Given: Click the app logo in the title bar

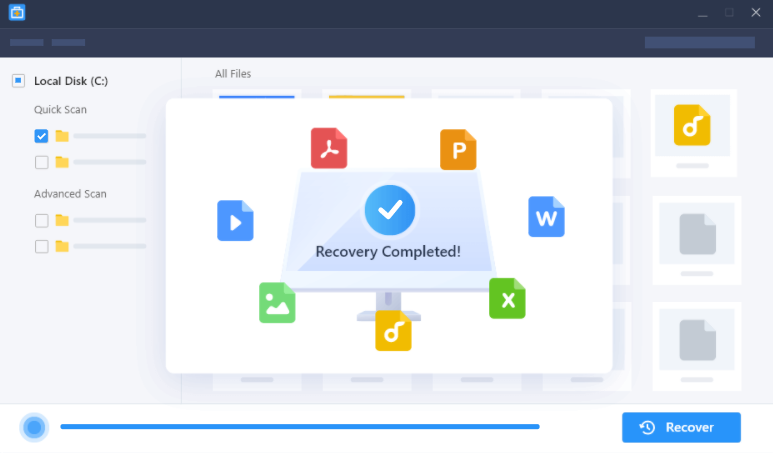Looking at the screenshot, I should point(17,13).
